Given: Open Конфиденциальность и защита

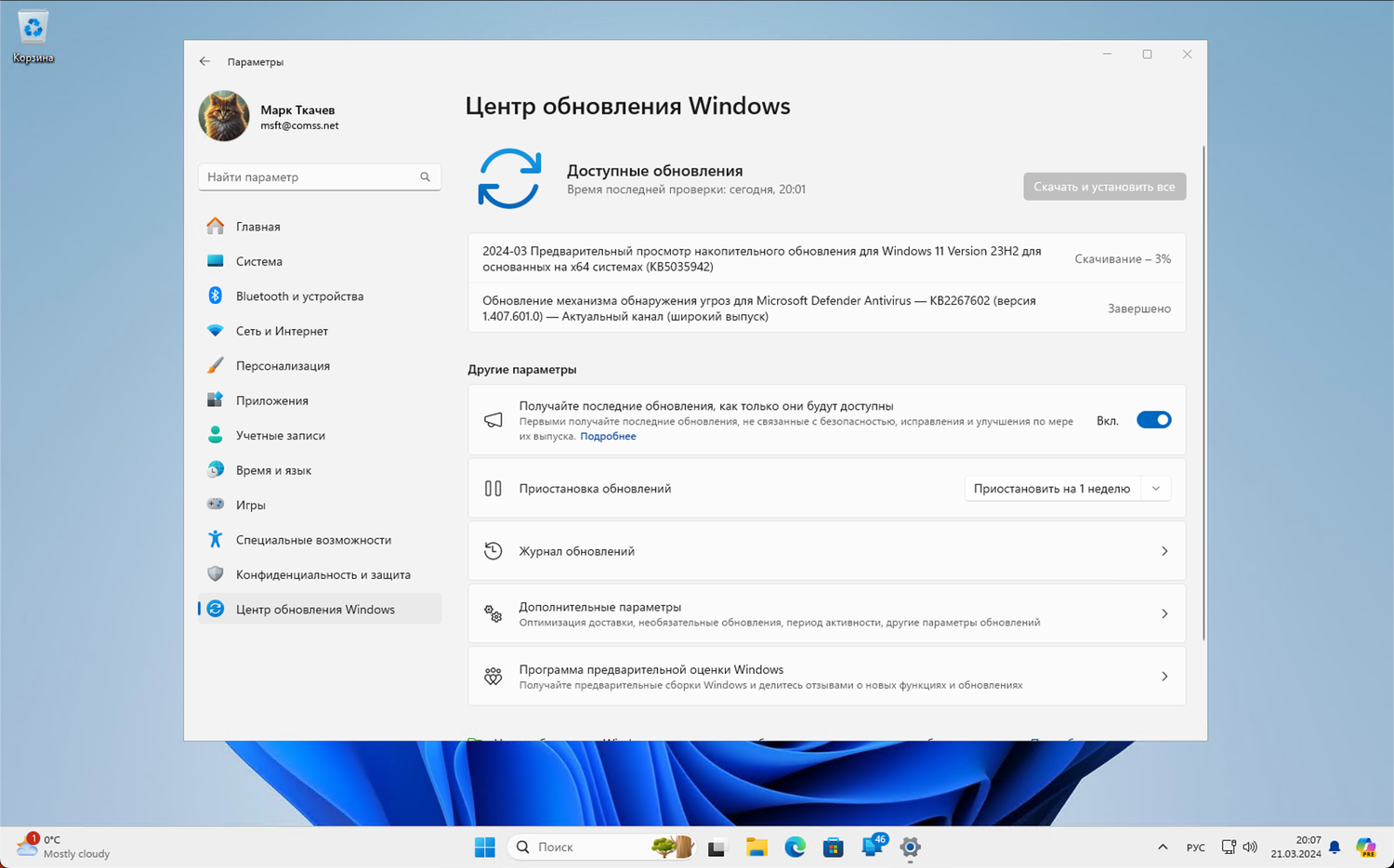Looking at the screenshot, I should click(320, 574).
